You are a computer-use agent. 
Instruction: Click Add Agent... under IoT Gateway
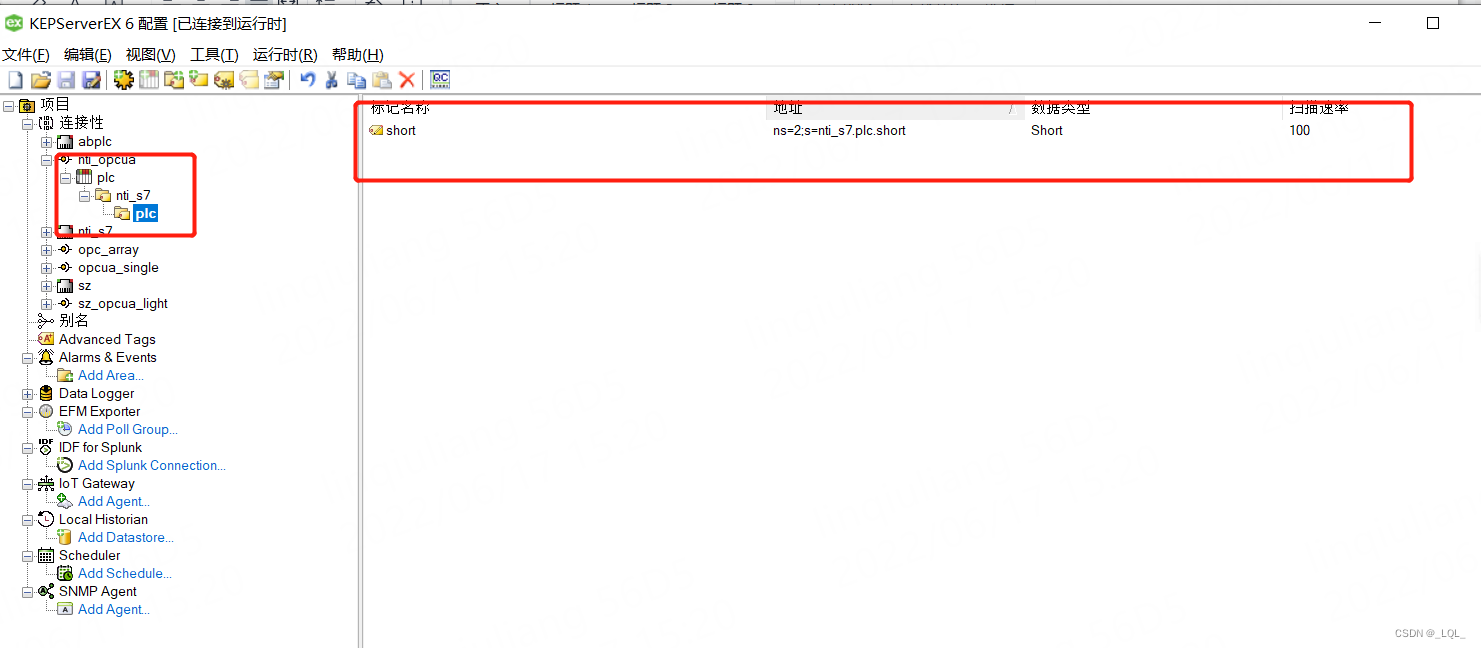(114, 501)
